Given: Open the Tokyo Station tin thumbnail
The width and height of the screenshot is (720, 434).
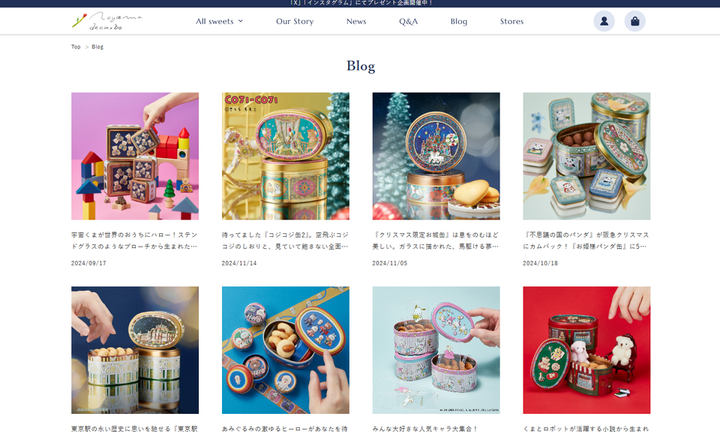Looking at the screenshot, I should (x=135, y=350).
